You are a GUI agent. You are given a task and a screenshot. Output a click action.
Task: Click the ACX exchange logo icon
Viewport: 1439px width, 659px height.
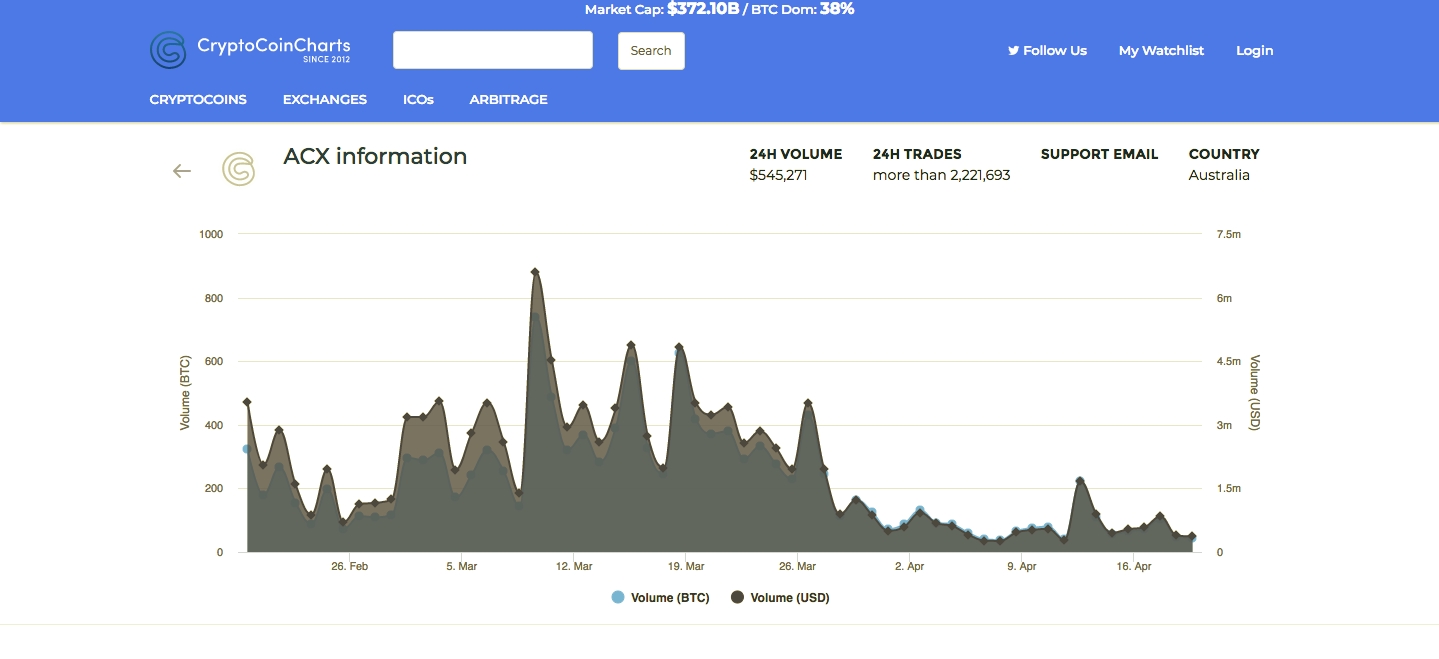click(x=238, y=170)
